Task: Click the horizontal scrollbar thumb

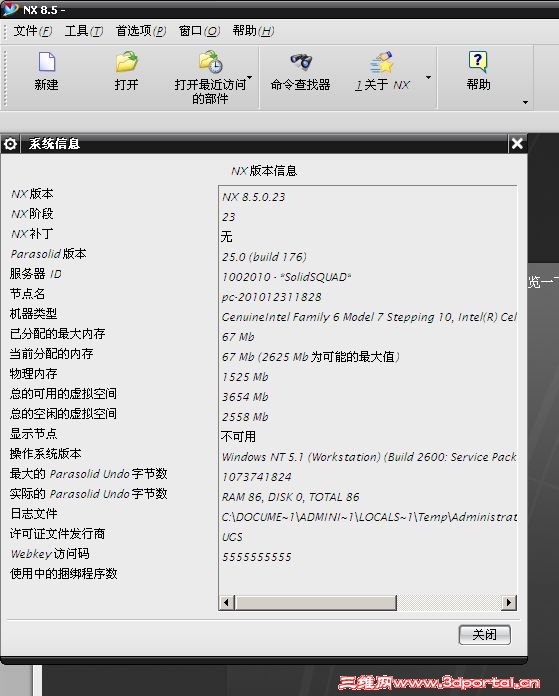Action: (315, 602)
